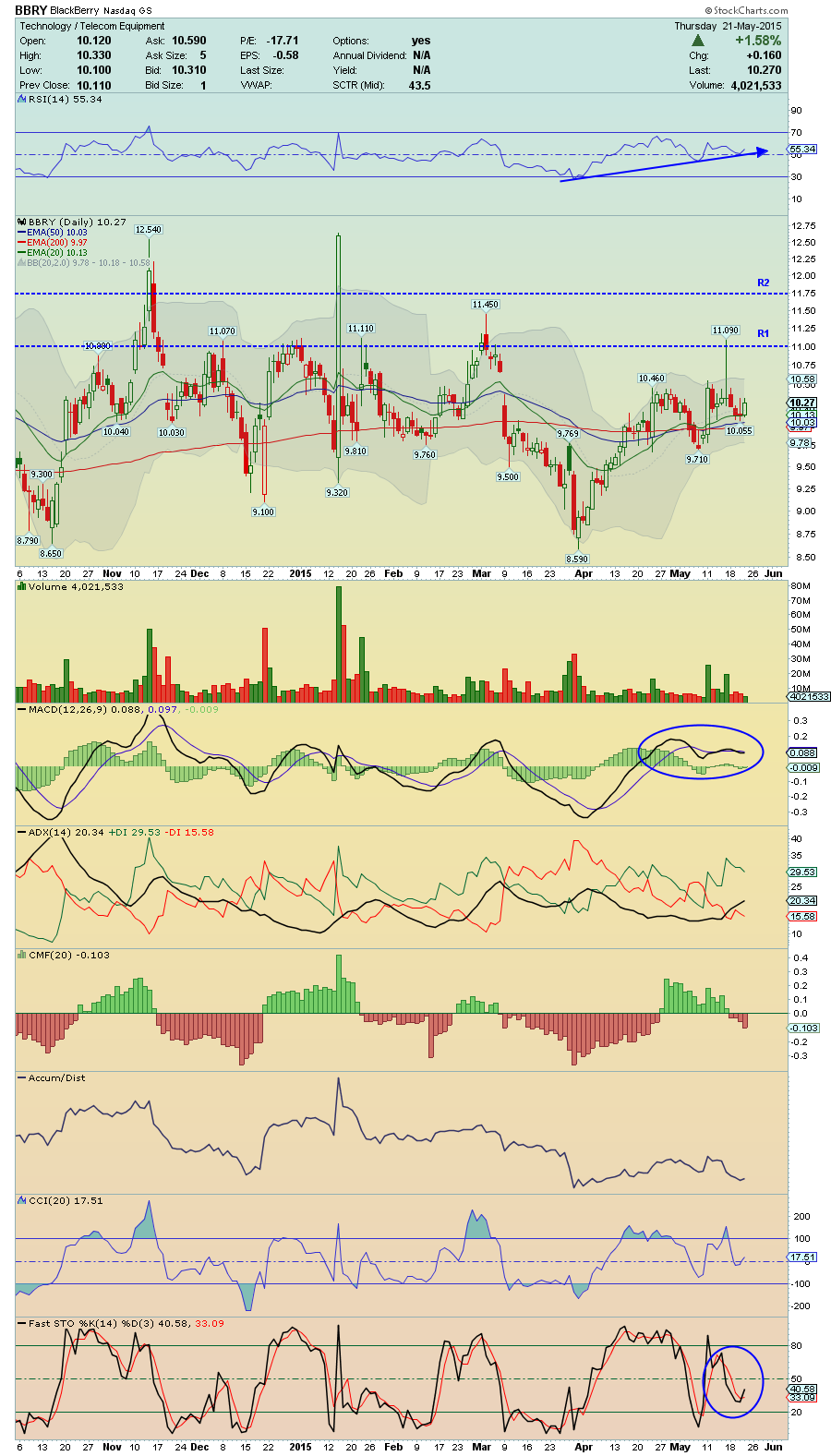Click the blue EMA(50) legend line

coord(22,233)
